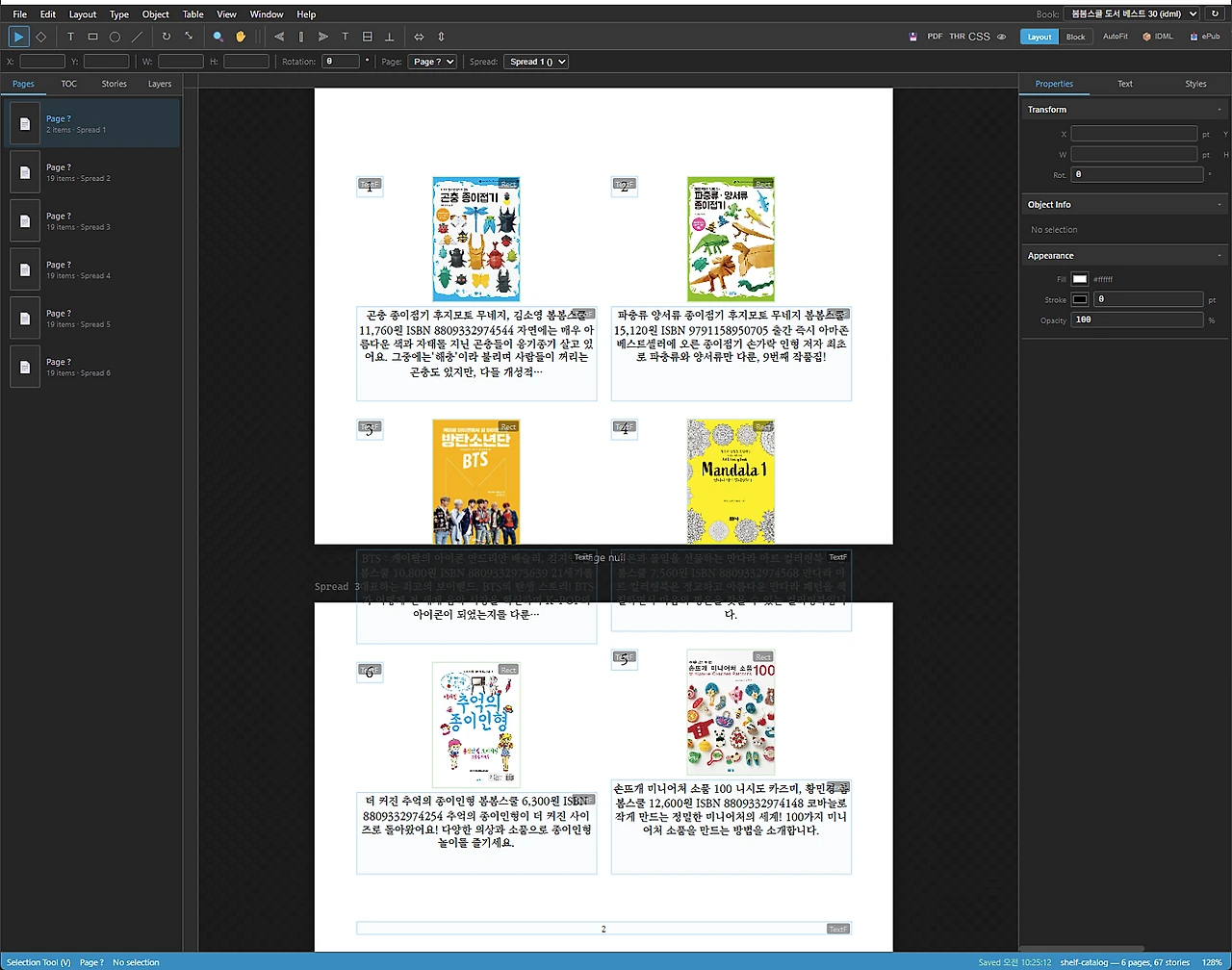Click the BTS book cover image
The width and height of the screenshot is (1232, 970).
[476, 482]
